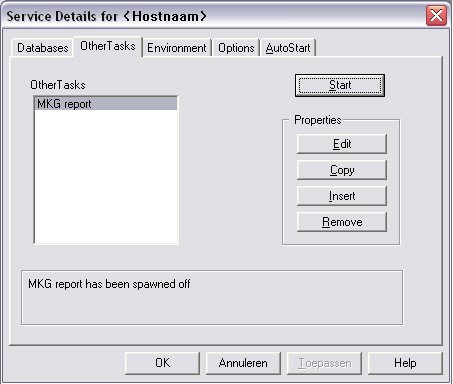Click the greyed-out Toepassen button
The image size is (453, 384).
pyautogui.click(x=324, y=363)
